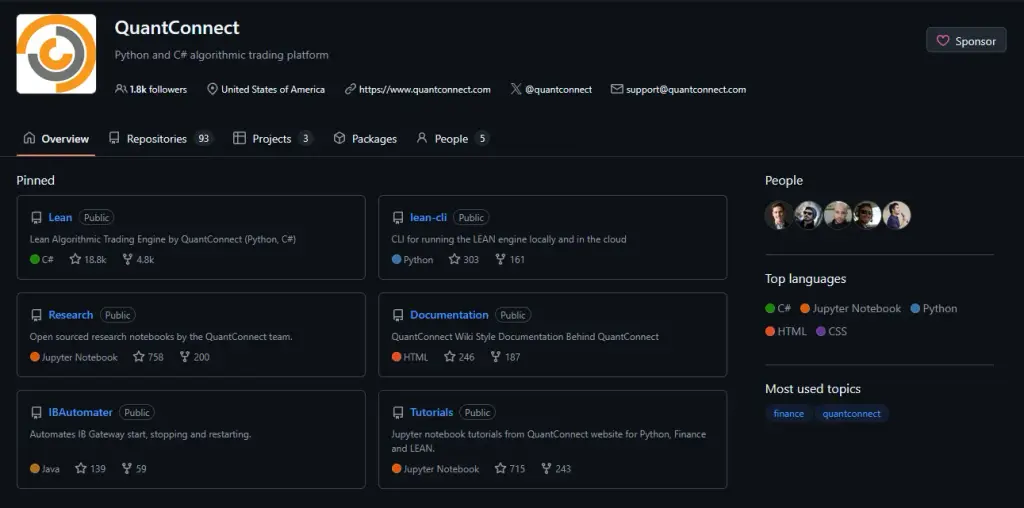Click the table icon in Projects tab

[x=240, y=138]
